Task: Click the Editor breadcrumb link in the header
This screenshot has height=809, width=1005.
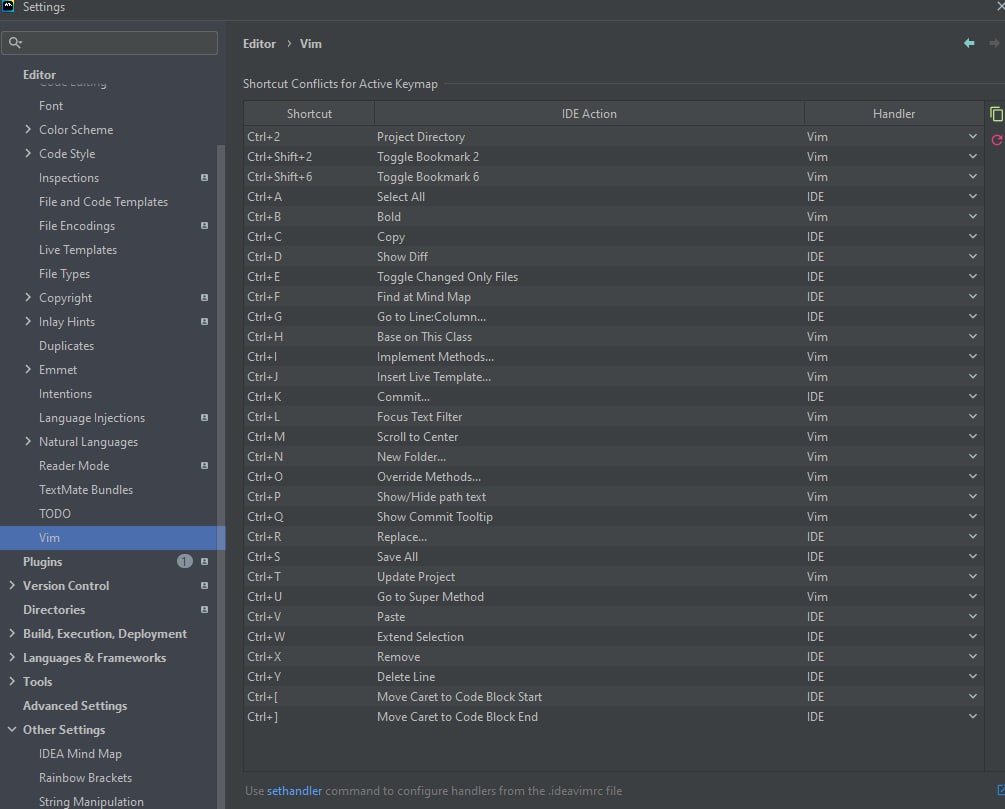Action: [x=259, y=44]
